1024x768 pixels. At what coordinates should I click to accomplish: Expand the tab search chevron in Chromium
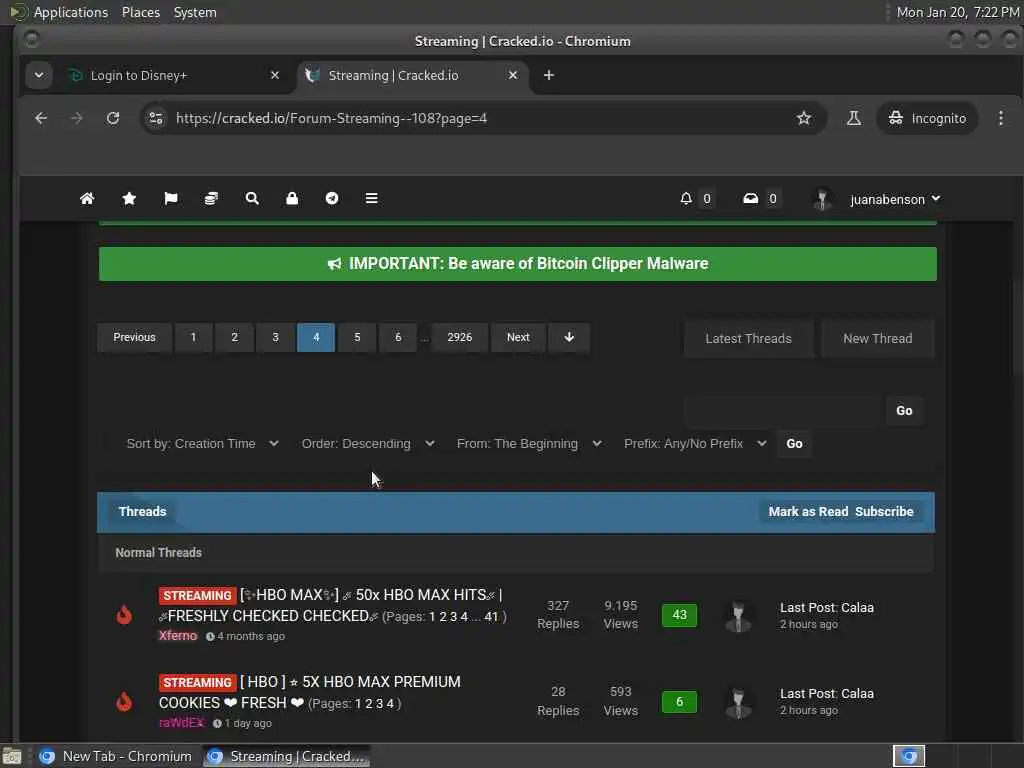click(x=39, y=76)
